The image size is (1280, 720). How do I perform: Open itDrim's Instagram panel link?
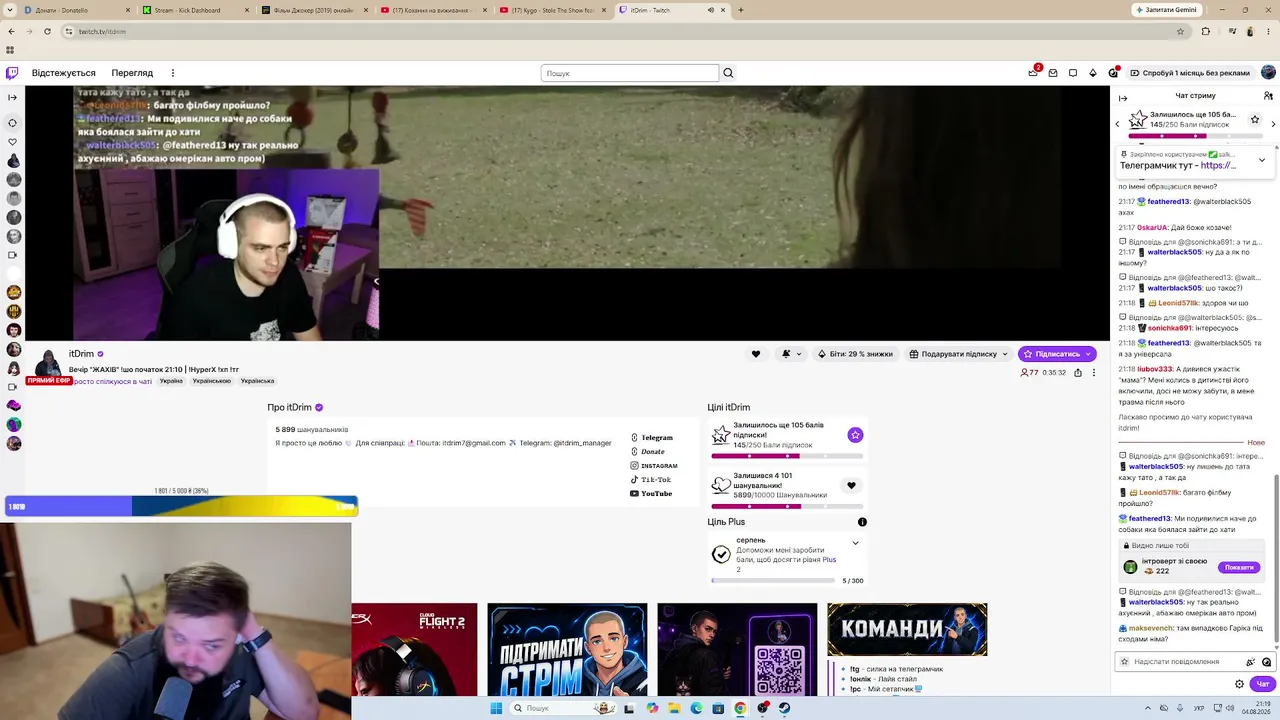tap(654, 466)
